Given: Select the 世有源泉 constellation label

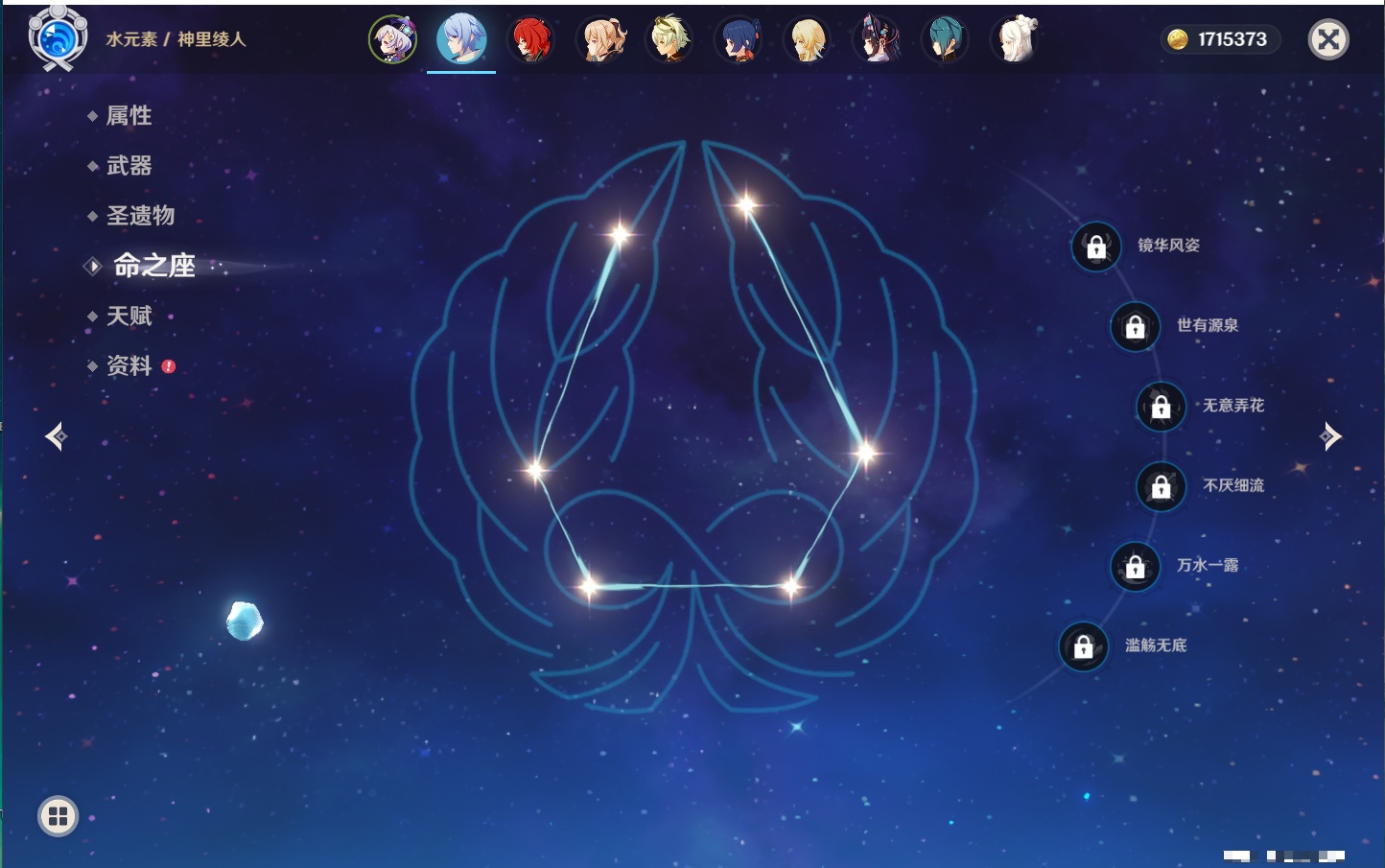Looking at the screenshot, I should click(x=1208, y=325).
